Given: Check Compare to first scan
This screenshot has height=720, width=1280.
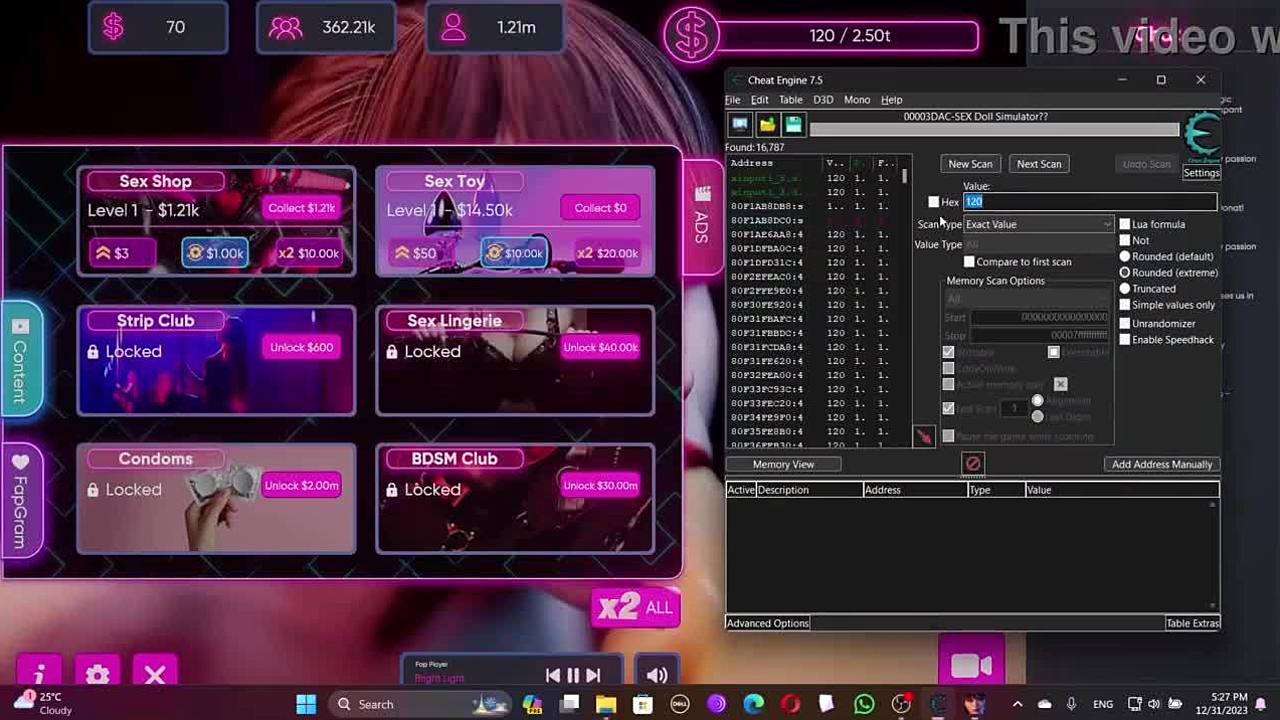Looking at the screenshot, I should click(969, 262).
